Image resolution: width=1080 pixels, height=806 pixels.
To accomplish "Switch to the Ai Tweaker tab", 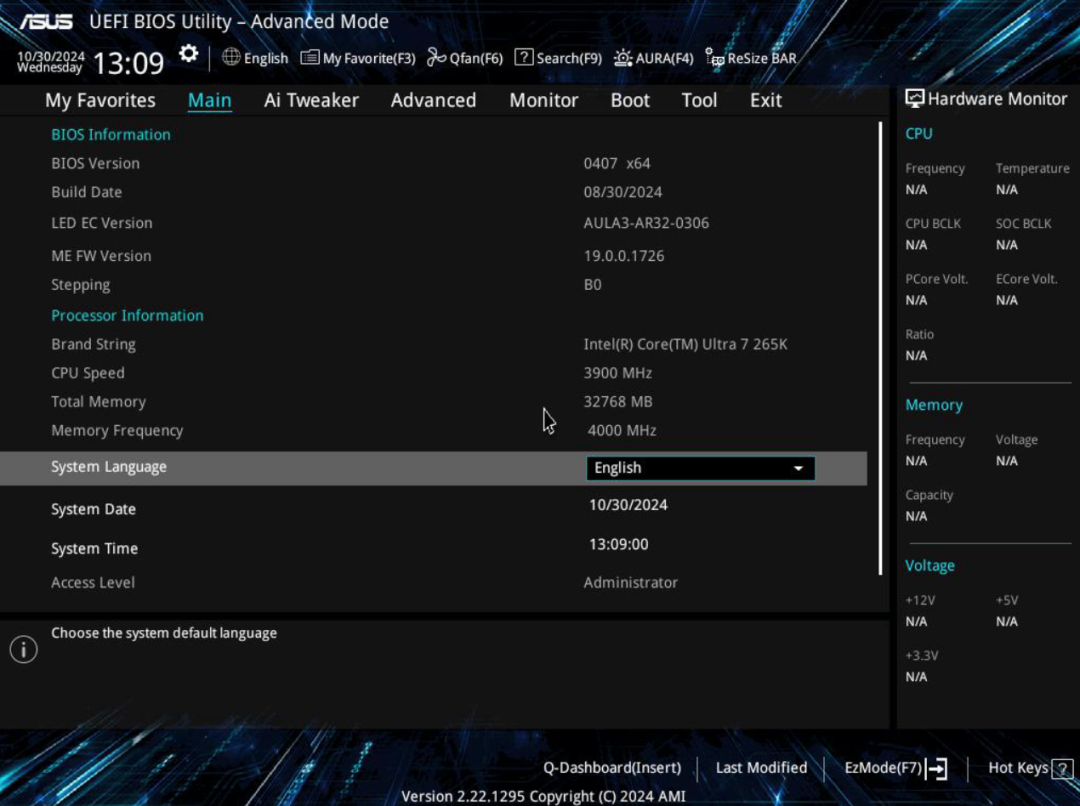I will (311, 100).
